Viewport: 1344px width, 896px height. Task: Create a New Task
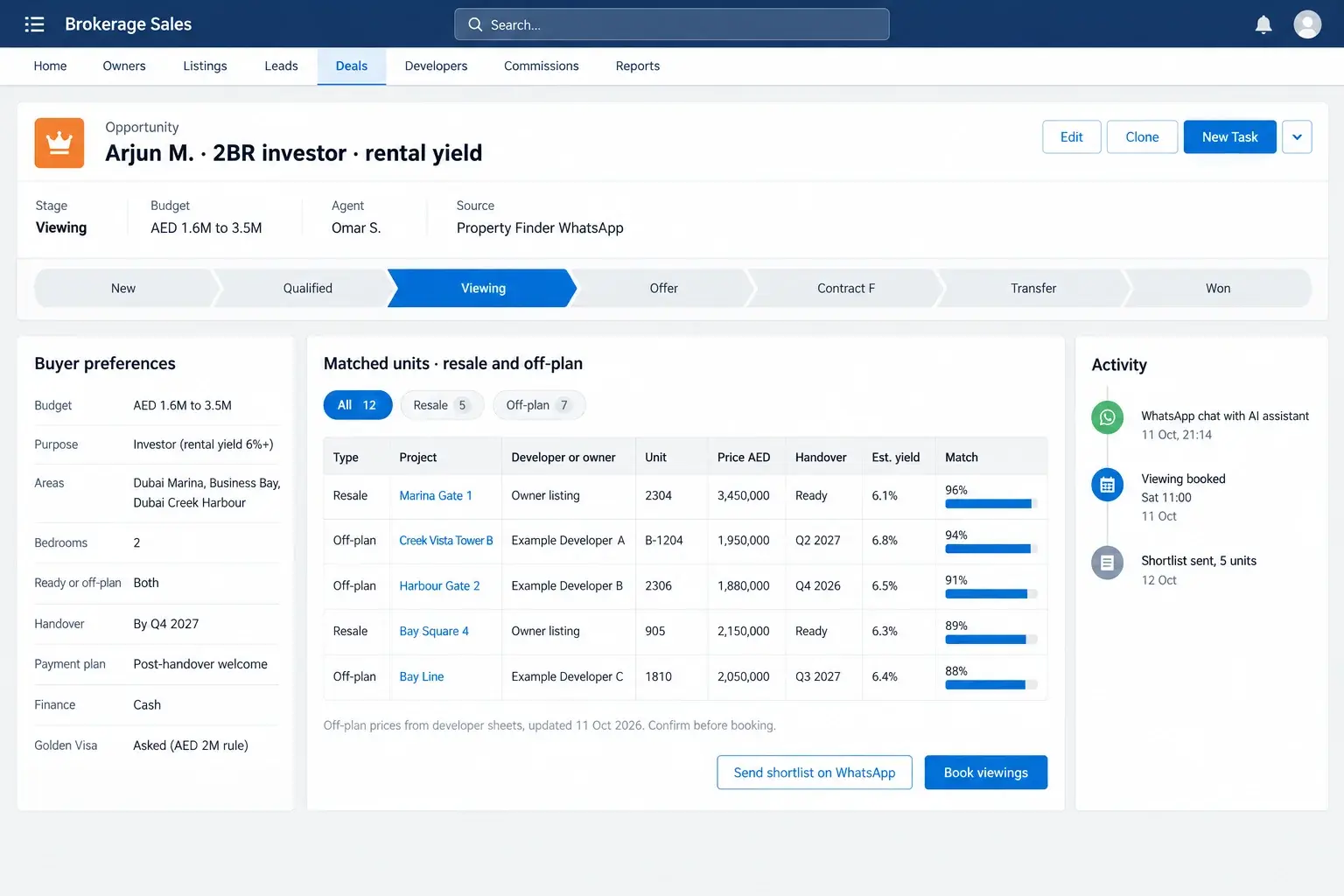point(1229,137)
